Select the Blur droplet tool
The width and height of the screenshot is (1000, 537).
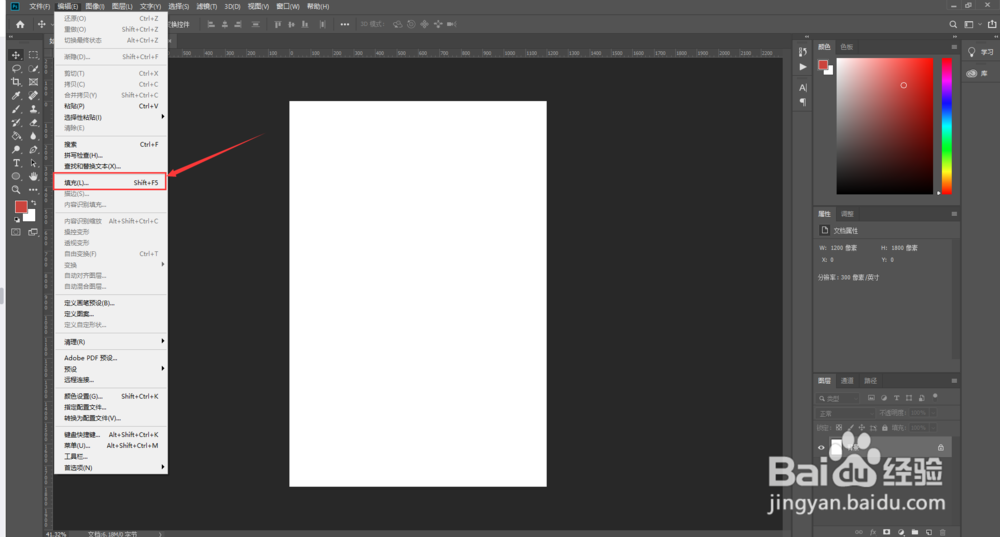point(33,136)
